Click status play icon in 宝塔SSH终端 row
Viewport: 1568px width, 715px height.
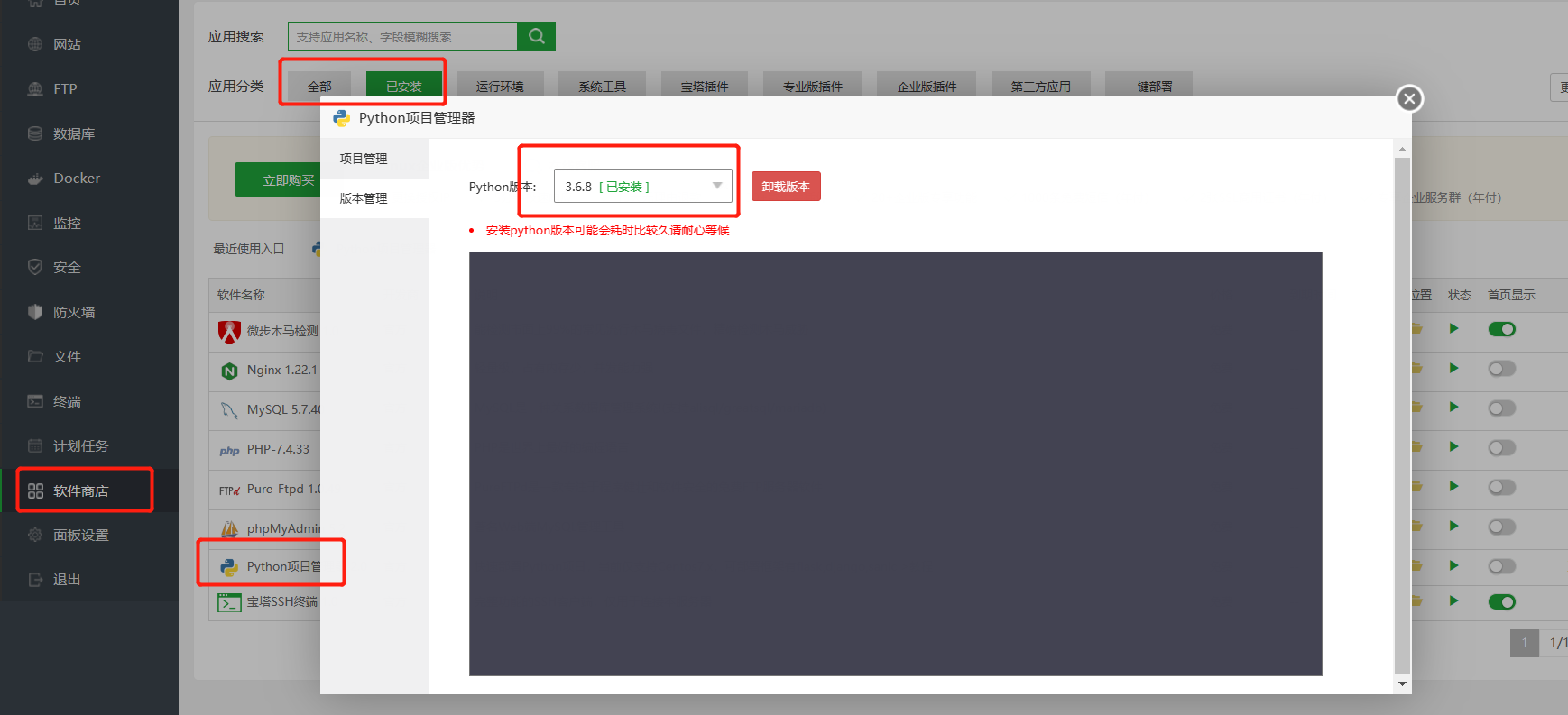click(x=1453, y=600)
